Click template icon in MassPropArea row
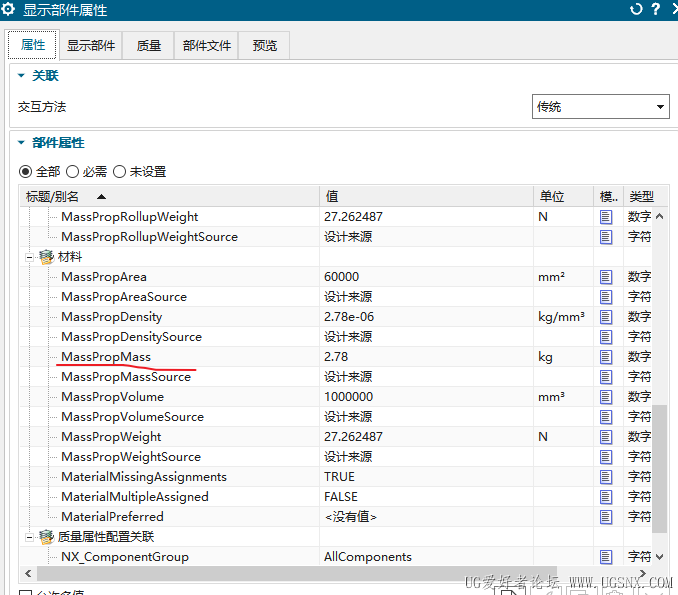The width and height of the screenshot is (678, 595). pos(606,277)
